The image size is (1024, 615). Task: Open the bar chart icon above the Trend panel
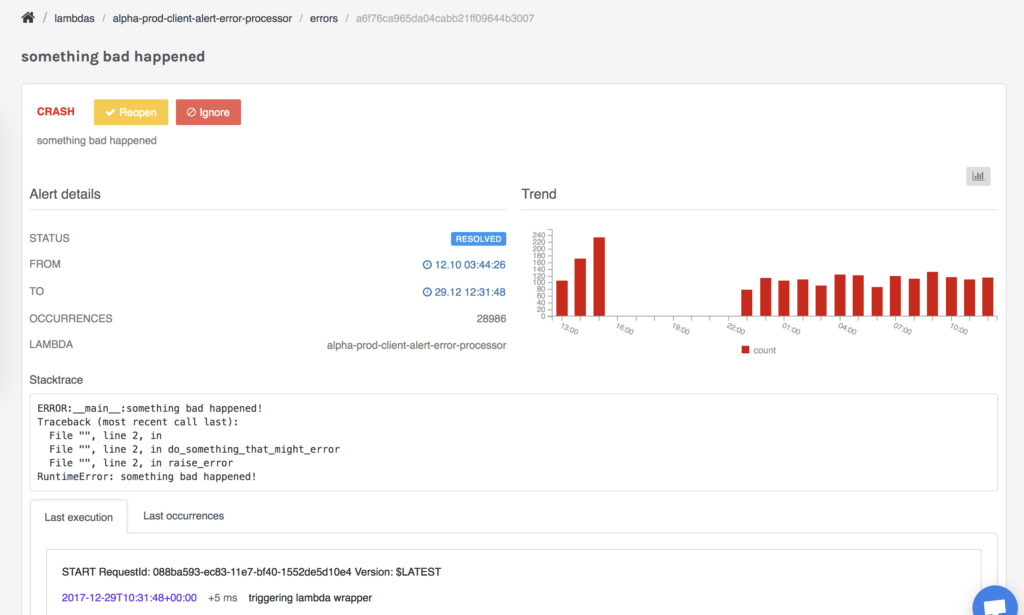click(x=977, y=176)
